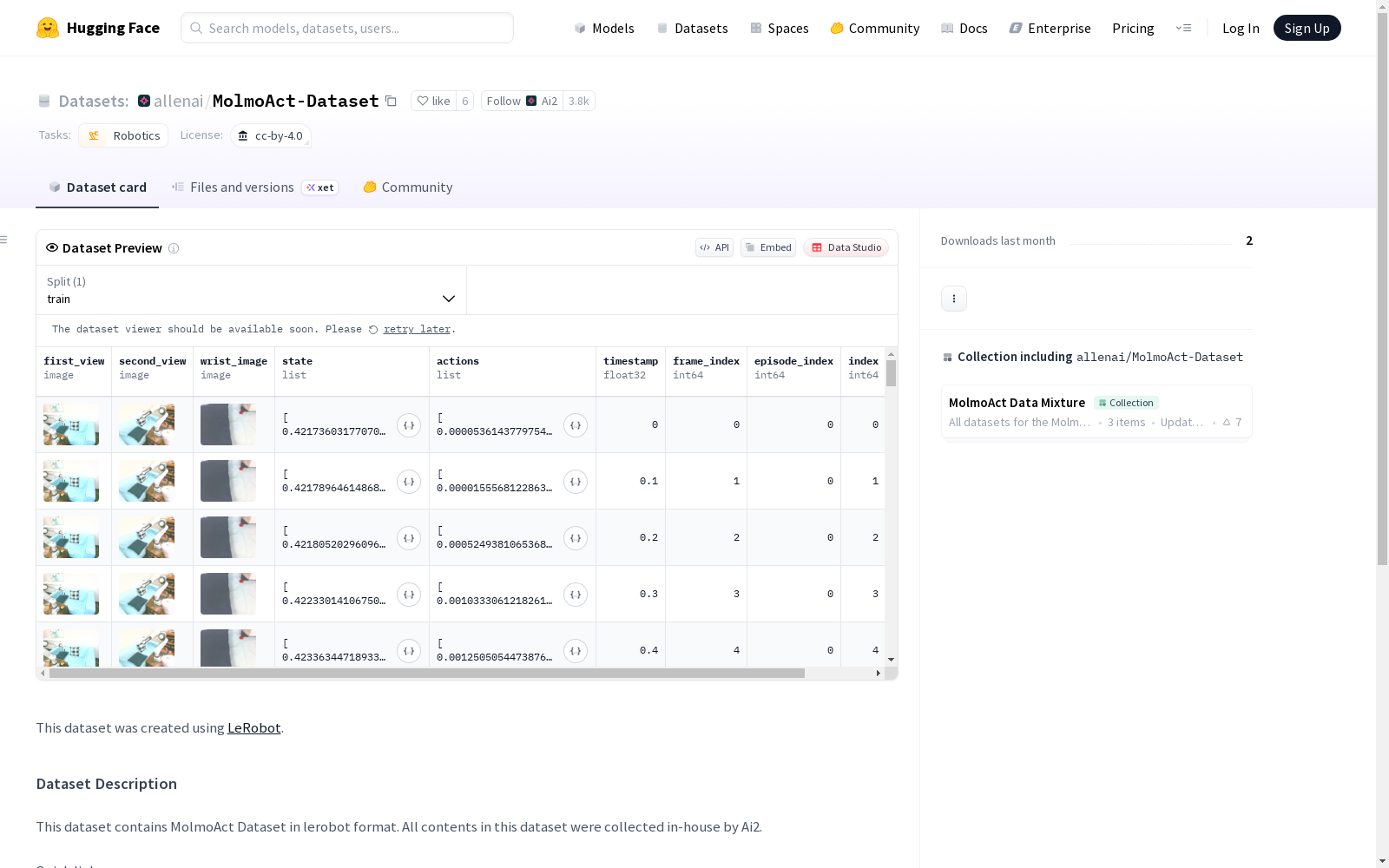Click the scroll-left arrow of the table
Image resolution: width=1389 pixels, height=868 pixels.
pos(43,673)
